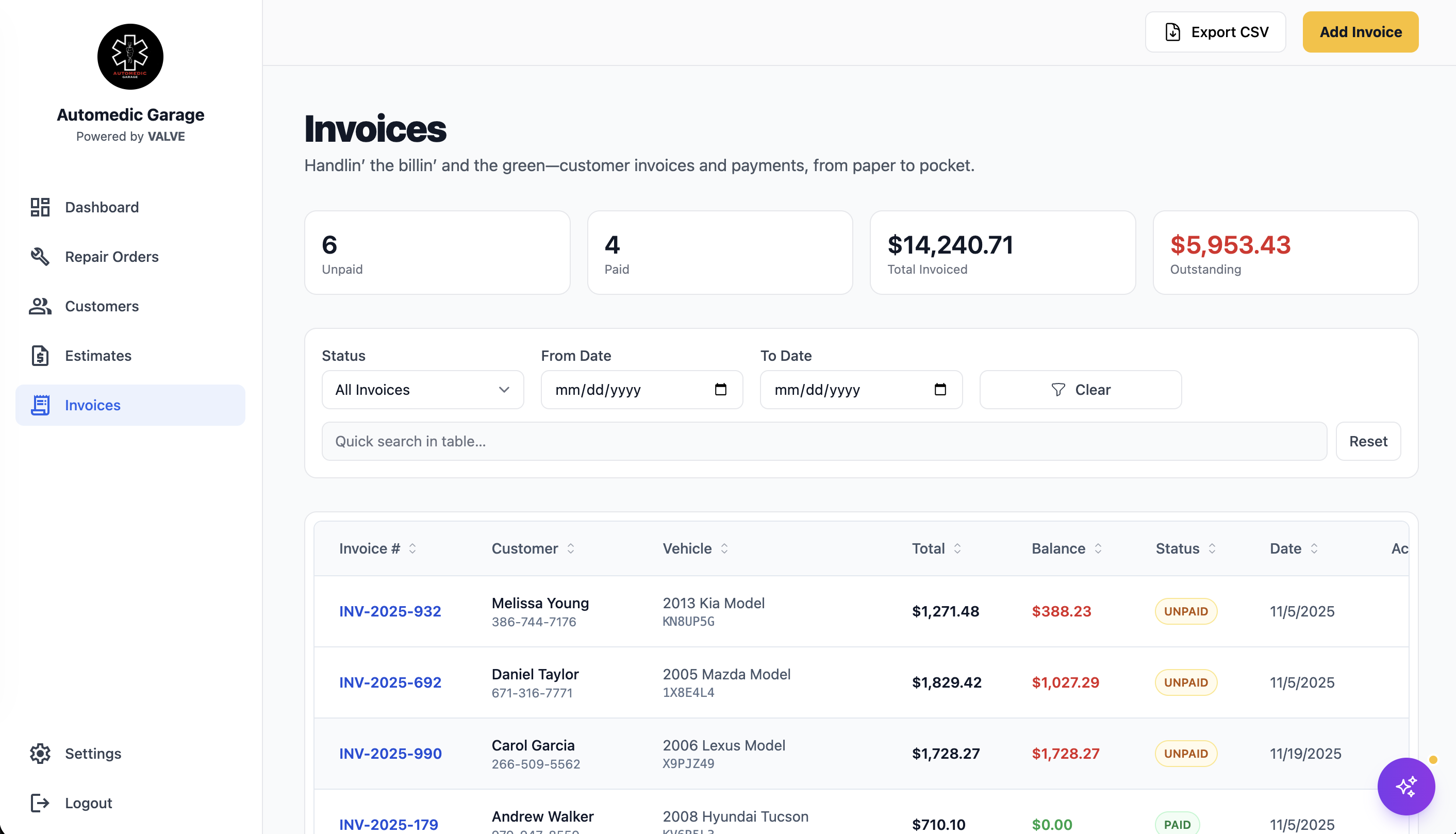Click the download icon on Export CSV

[1172, 32]
